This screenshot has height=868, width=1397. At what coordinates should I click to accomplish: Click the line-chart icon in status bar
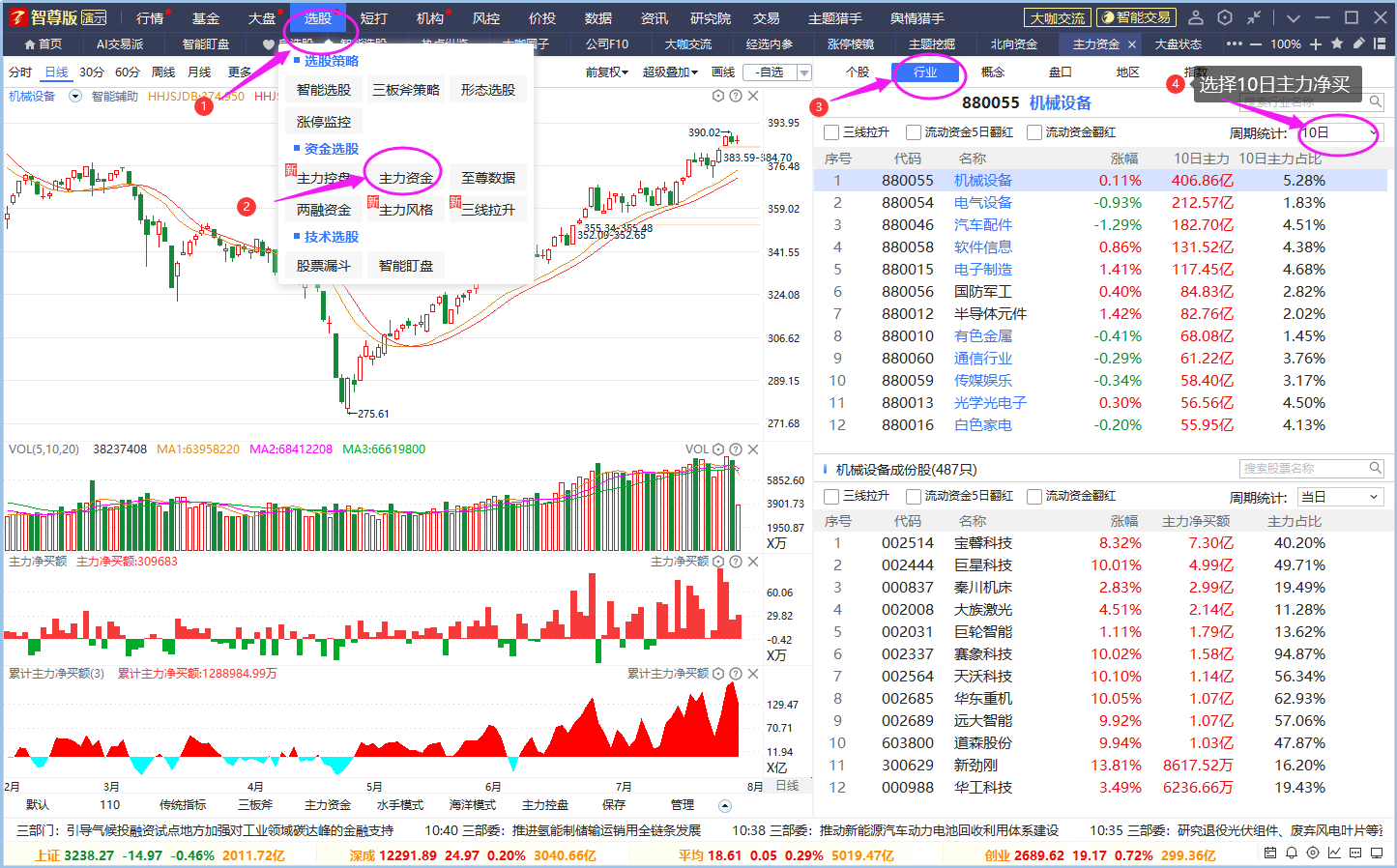(x=1334, y=853)
